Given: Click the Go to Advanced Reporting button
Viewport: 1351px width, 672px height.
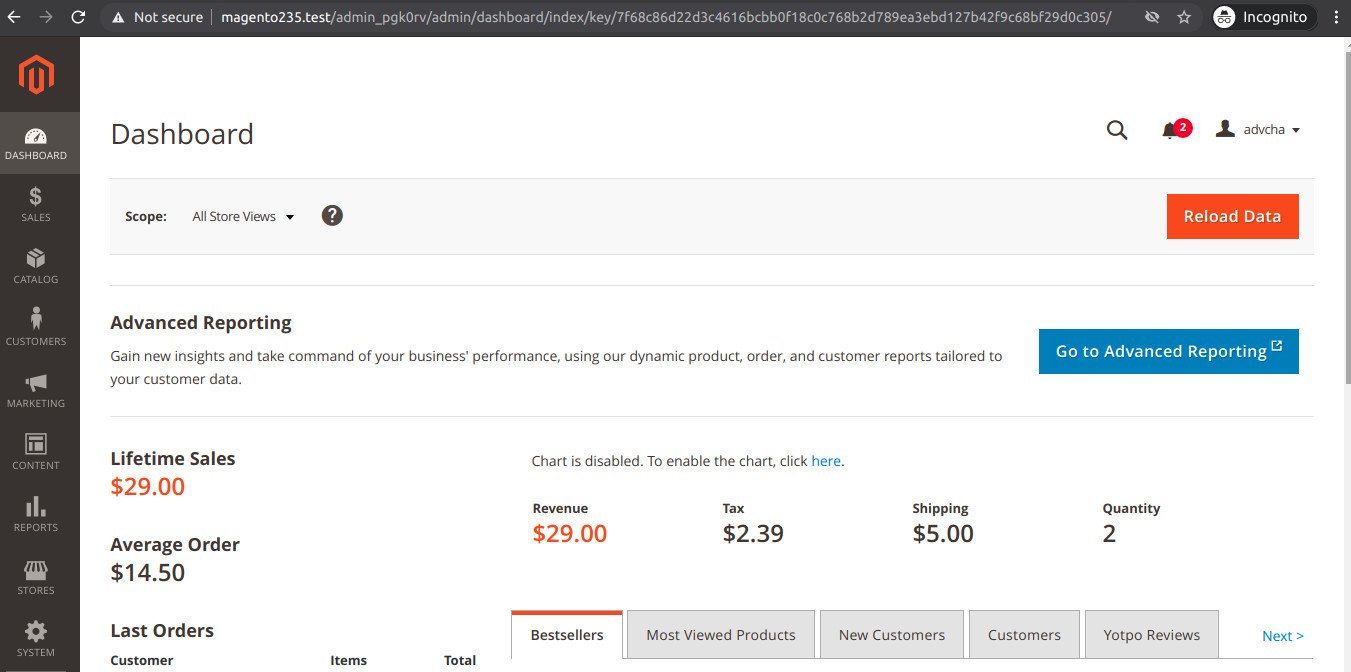Looking at the screenshot, I should (x=1168, y=351).
